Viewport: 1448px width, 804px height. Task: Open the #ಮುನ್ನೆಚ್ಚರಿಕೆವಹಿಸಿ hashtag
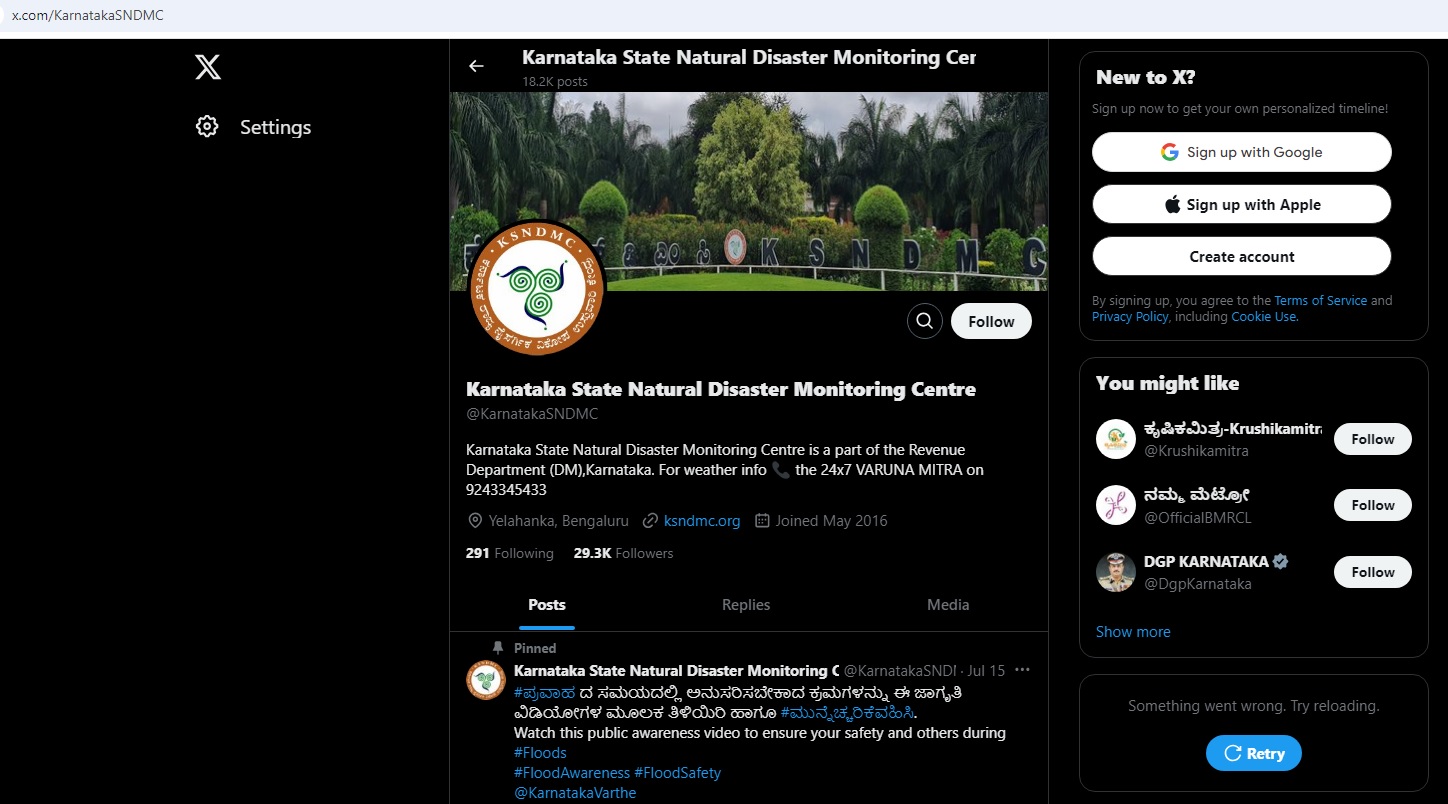(847, 713)
